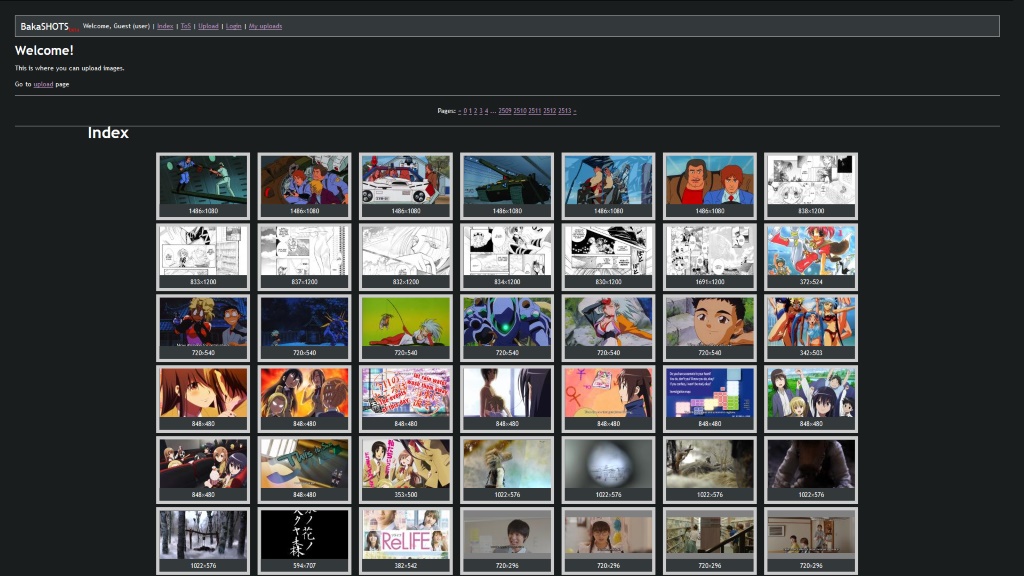Viewport: 1024px width, 576px height.
Task: Open the red text collage 848x480 thumbnail
Action: [406, 399]
